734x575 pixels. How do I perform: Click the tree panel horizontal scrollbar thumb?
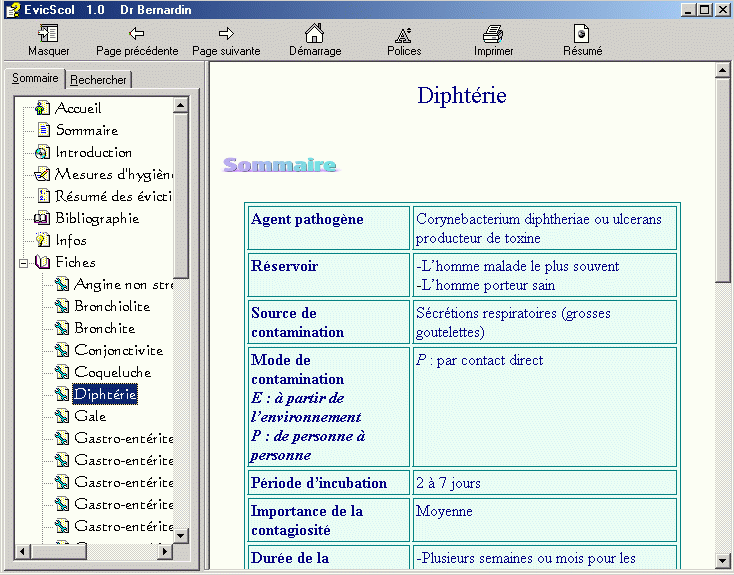click(x=59, y=552)
